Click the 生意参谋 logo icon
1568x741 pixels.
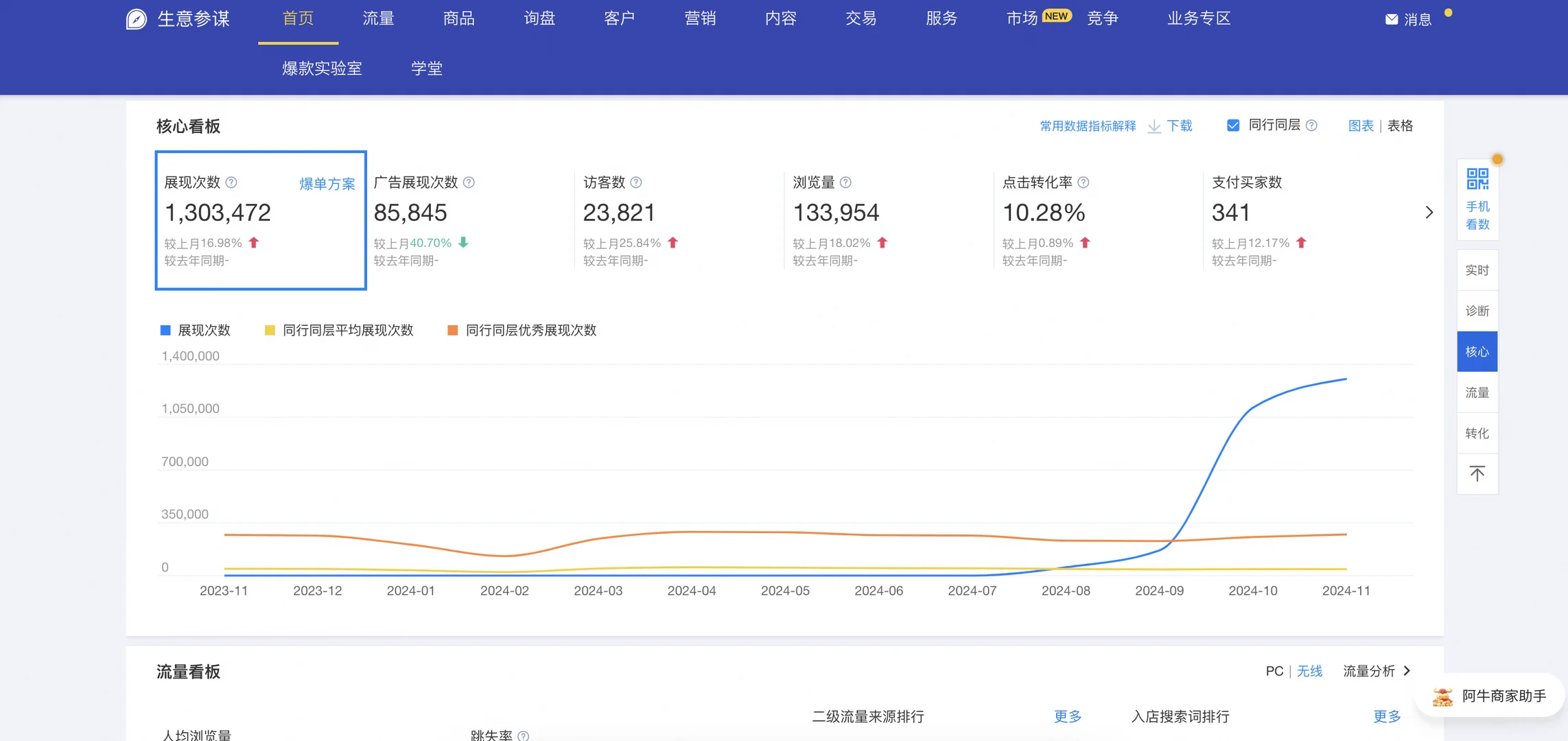[x=137, y=19]
